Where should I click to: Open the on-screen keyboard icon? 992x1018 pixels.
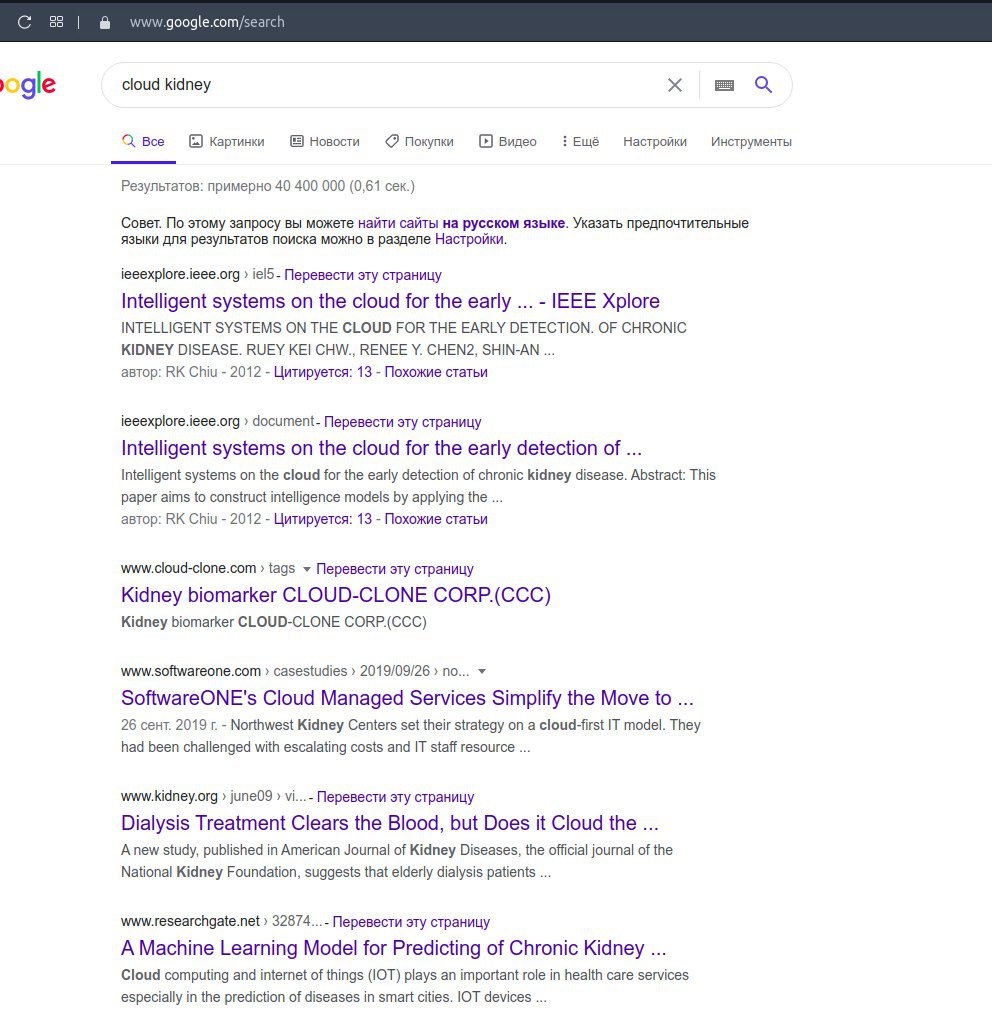point(725,85)
